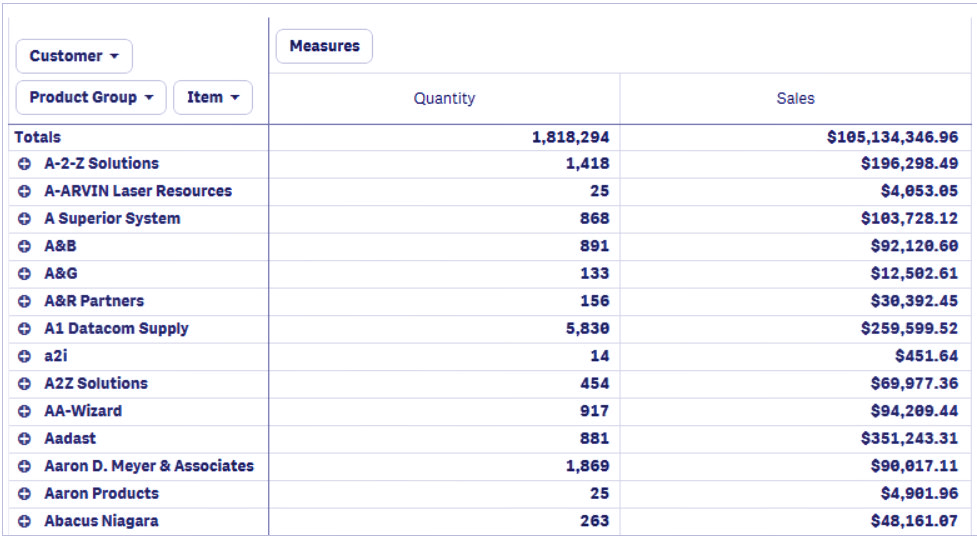Expand A1 Datacom Supply row

pyautogui.click(x=24, y=328)
